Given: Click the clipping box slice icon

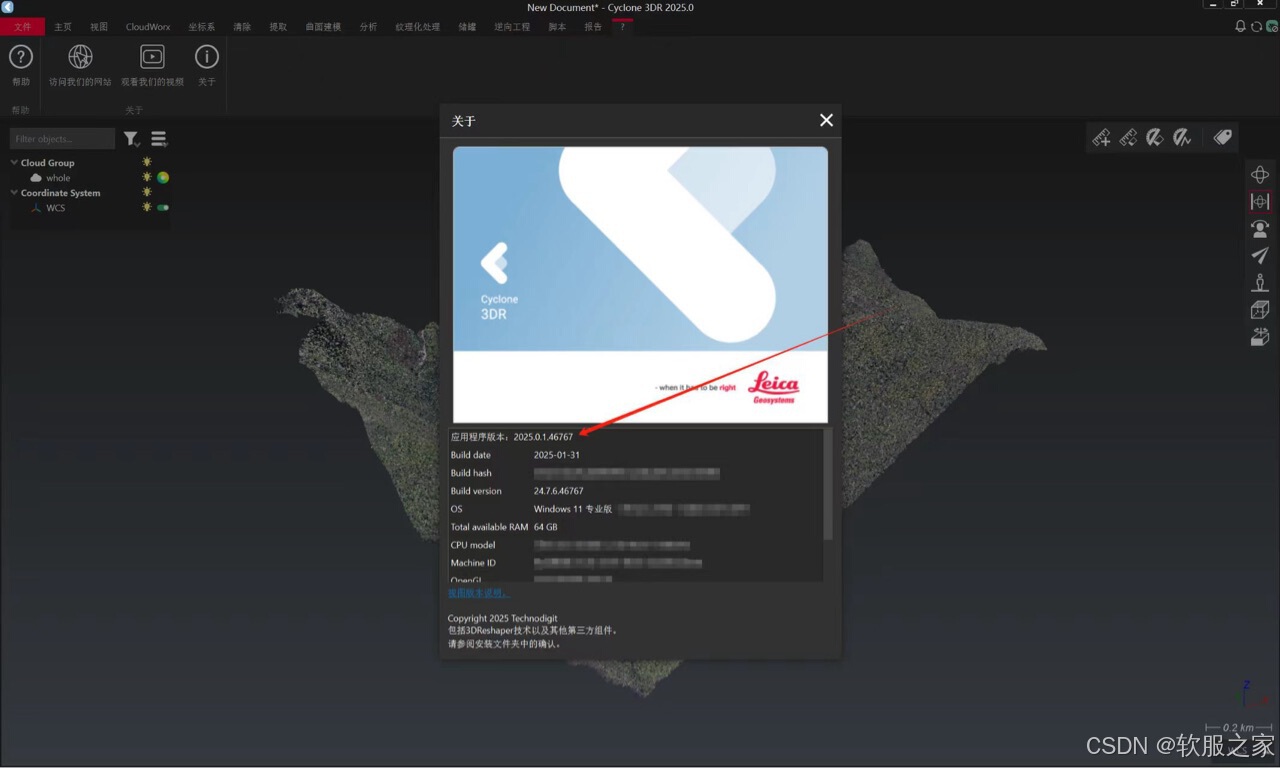Looking at the screenshot, I should click(x=1260, y=337).
